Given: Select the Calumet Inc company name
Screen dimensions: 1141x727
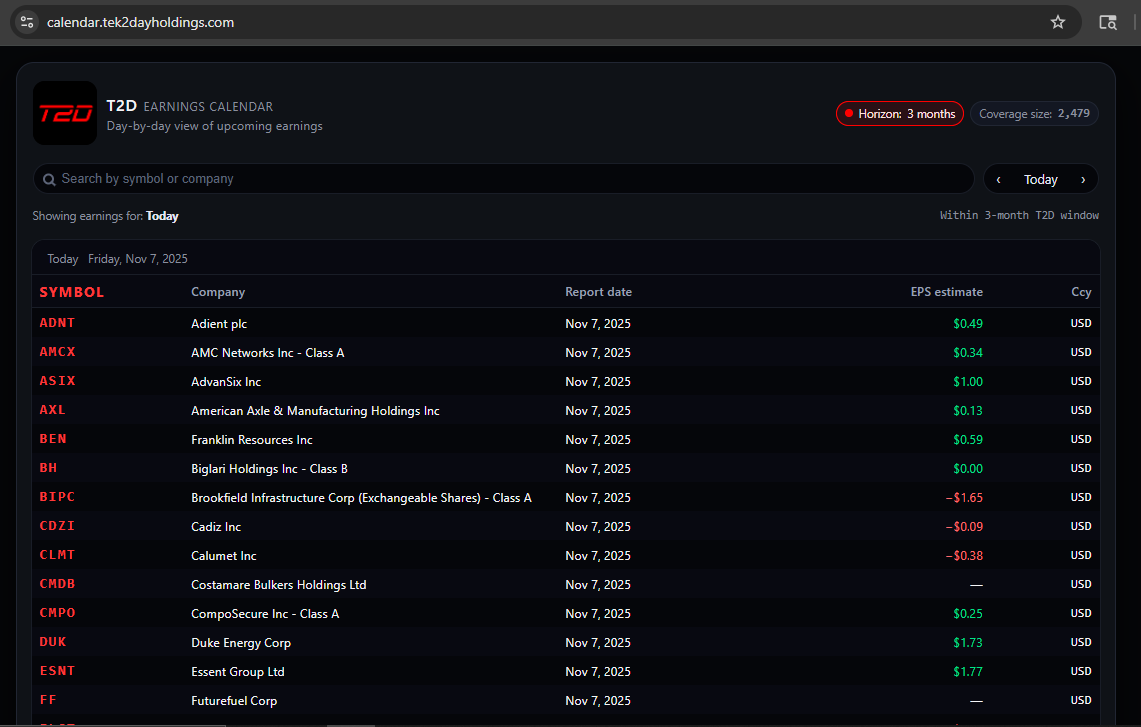Looking at the screenshot, I should coord(223,556).
